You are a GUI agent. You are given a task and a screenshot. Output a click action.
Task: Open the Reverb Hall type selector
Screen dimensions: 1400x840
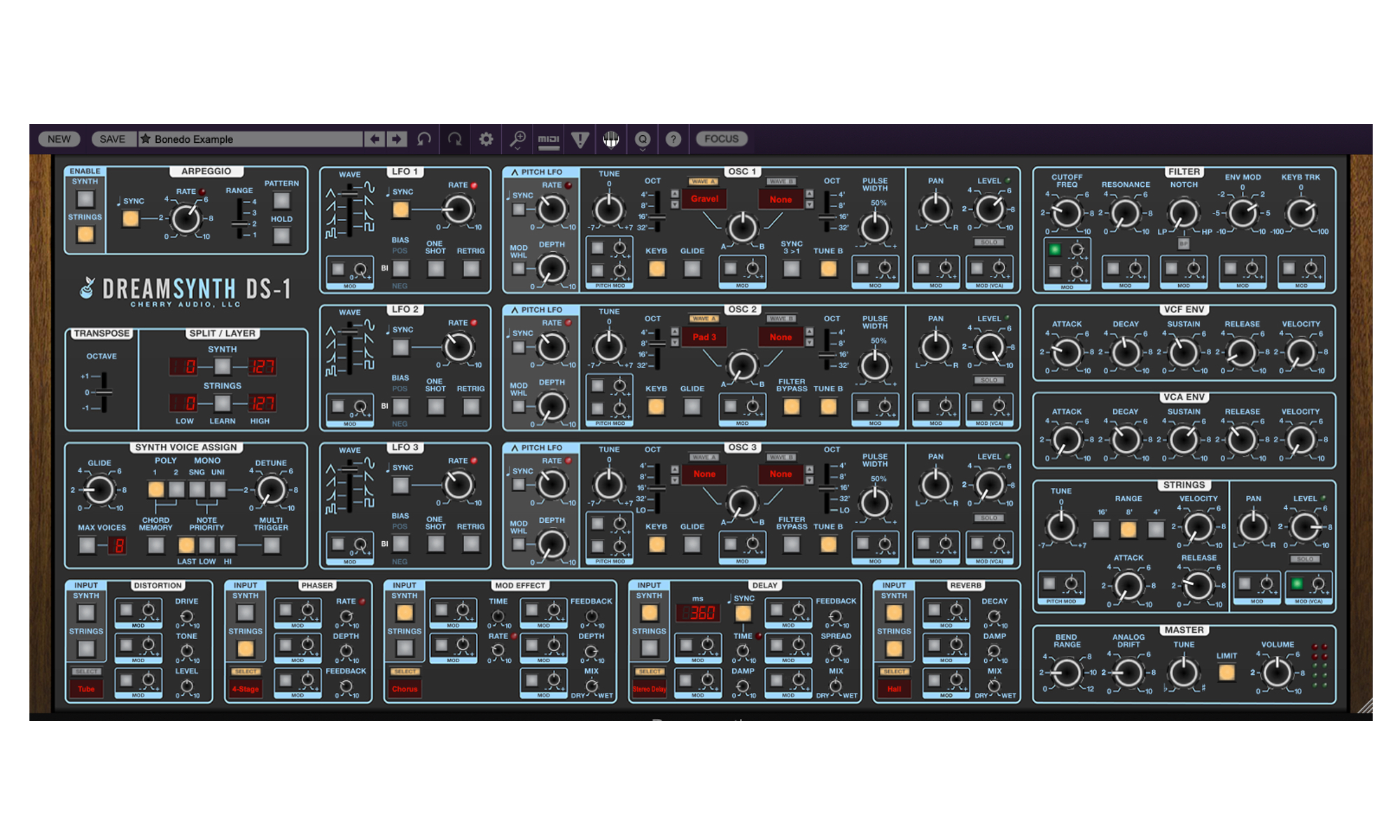894,689
